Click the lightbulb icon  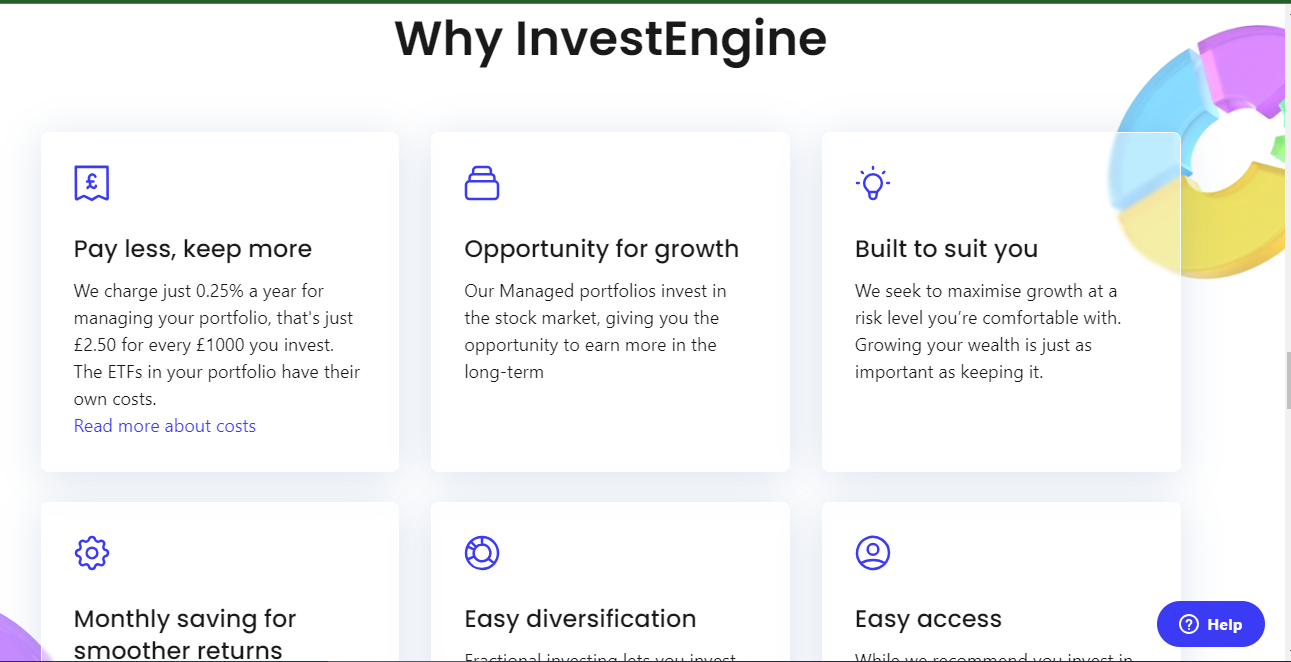tap(873, 183)
